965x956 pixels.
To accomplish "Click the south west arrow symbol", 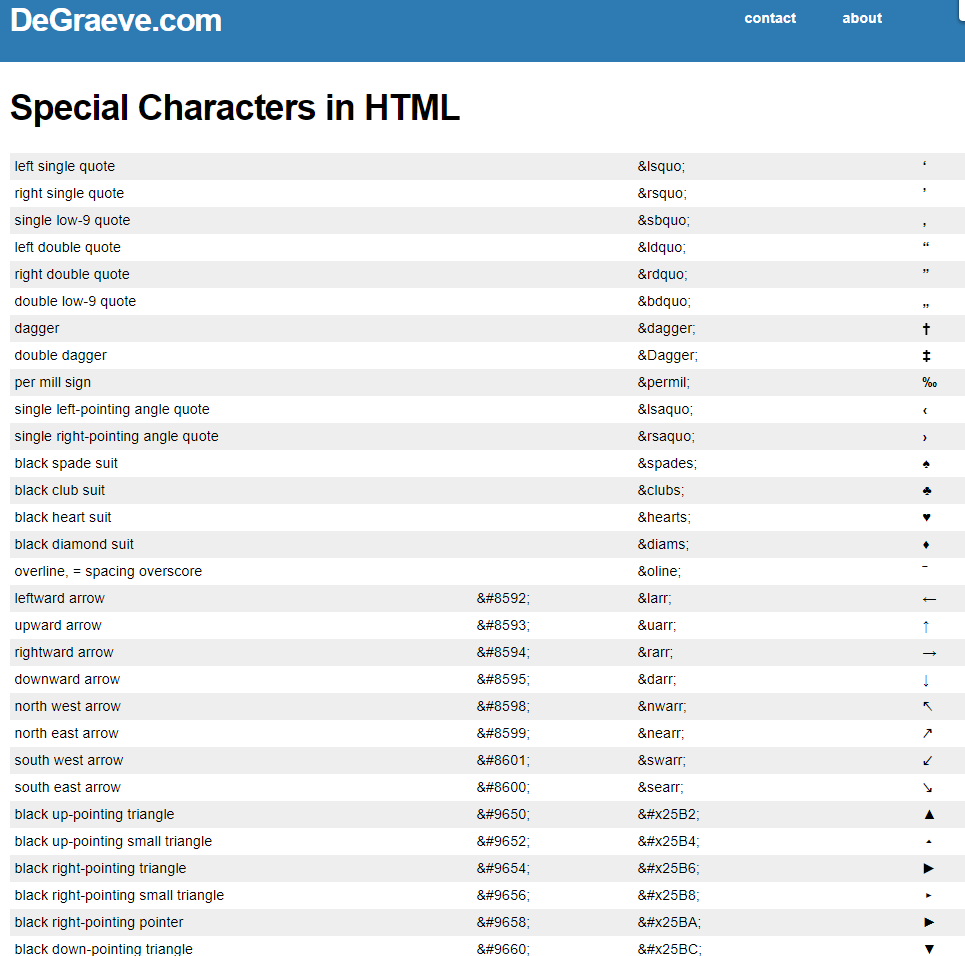I will 927,761.
